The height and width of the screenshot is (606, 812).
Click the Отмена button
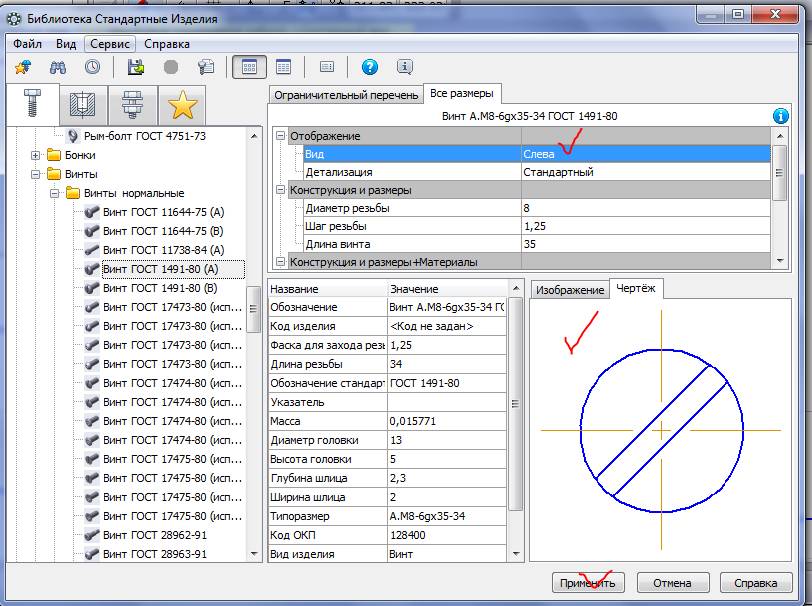[672, 583]
